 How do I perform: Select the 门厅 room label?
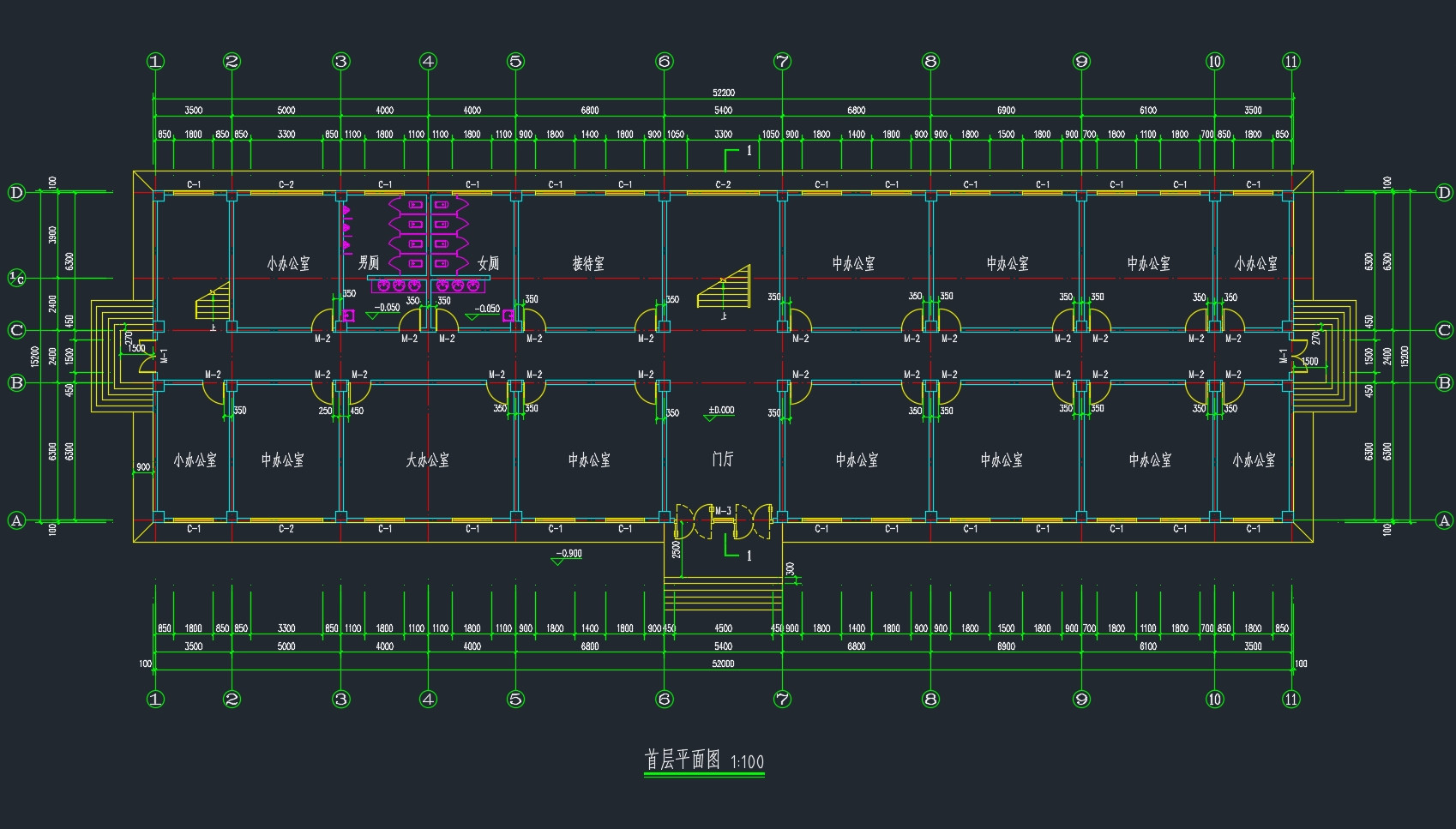(x=723, y=460)
